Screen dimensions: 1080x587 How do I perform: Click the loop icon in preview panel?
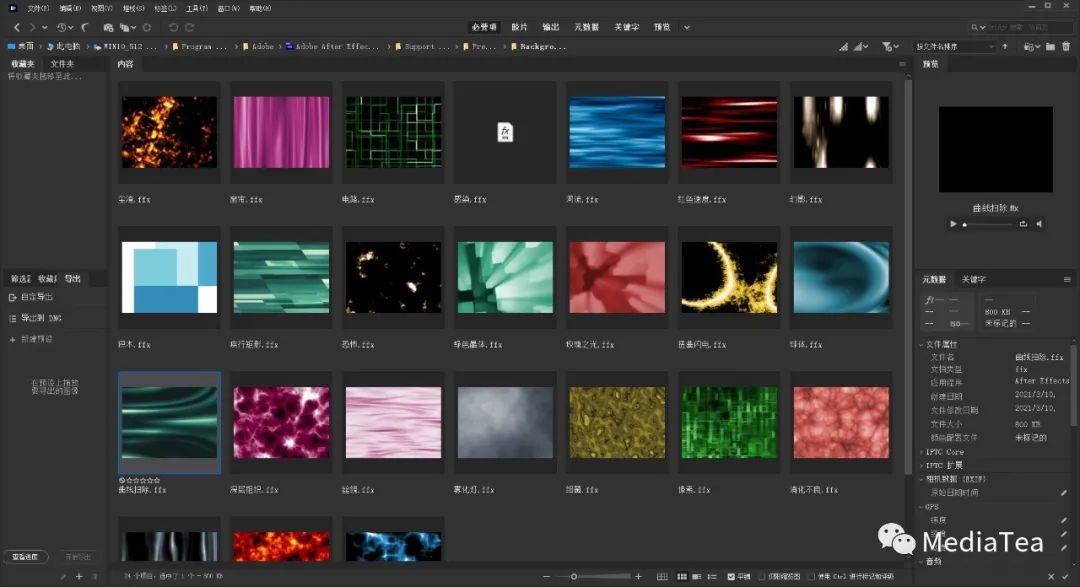click(x=1024, y=224)
